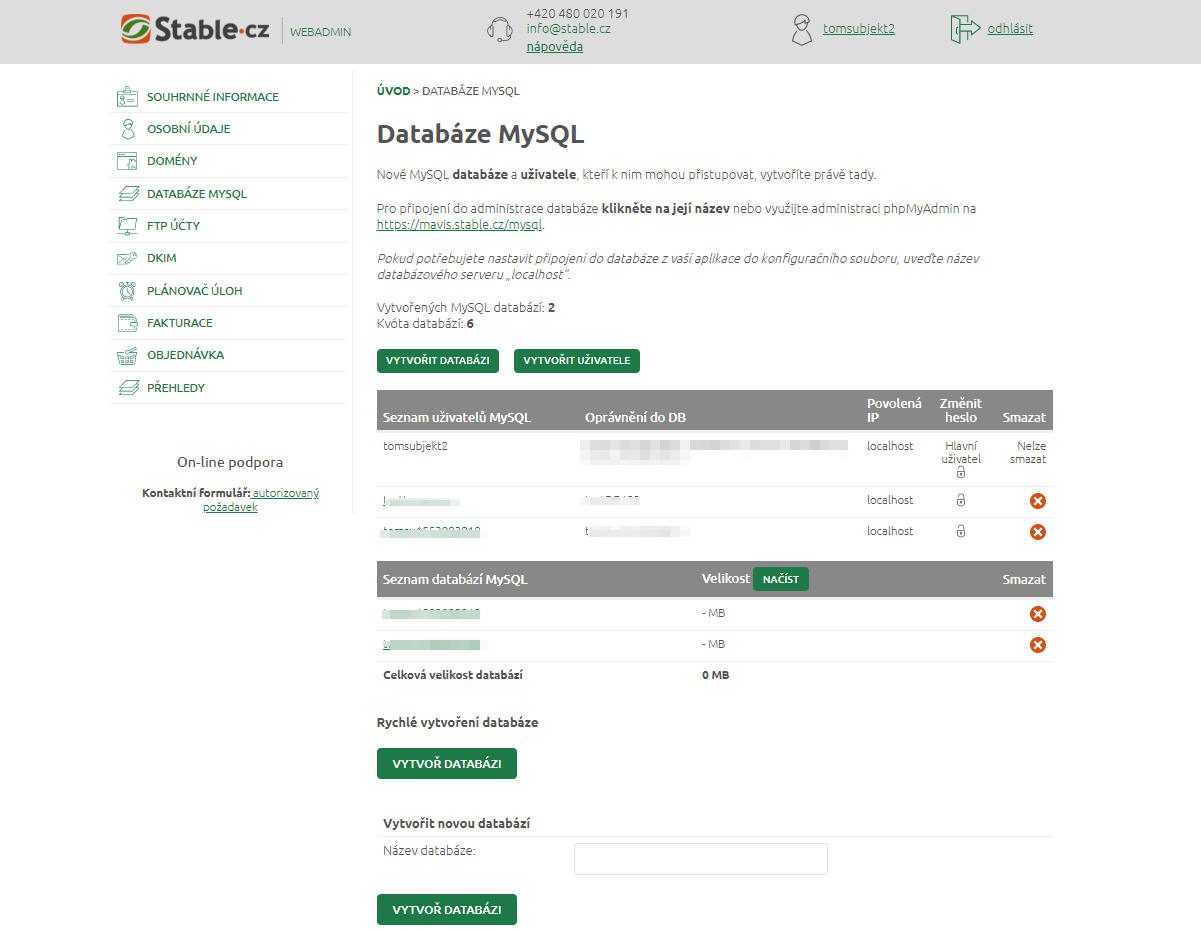Open Databáze MySQL menu item
The width and height of the screenshot is (1201, 930).
coord(197,194)
